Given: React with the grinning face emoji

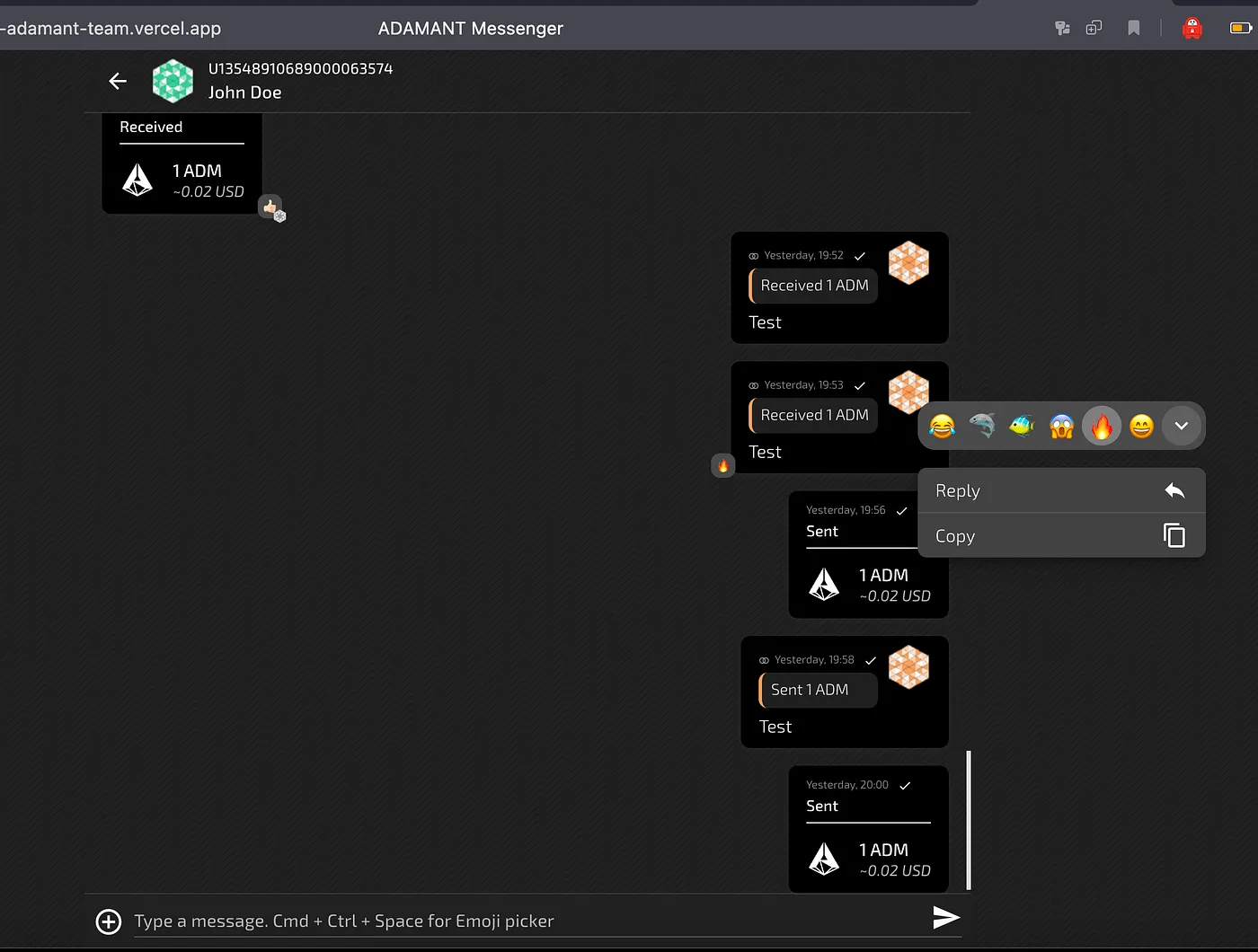Looking at the screenshot, I should point(1141,426).
